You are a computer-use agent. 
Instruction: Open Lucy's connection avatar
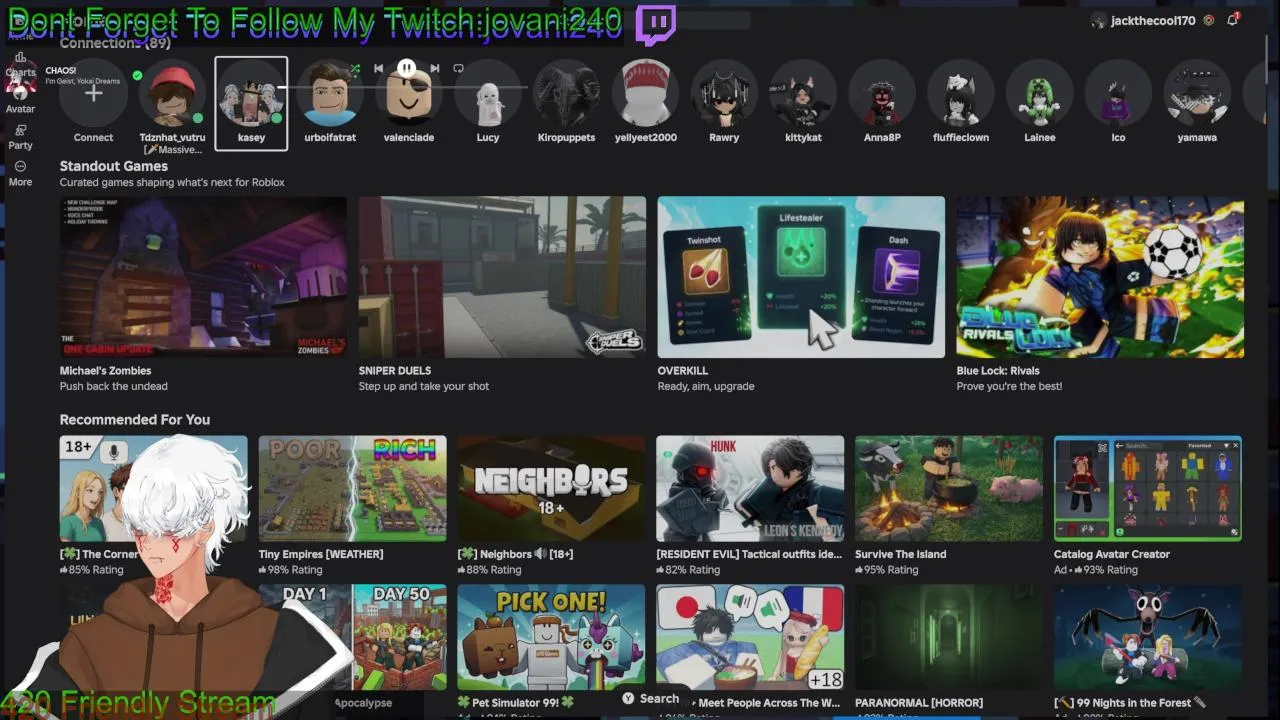point(488,94)
